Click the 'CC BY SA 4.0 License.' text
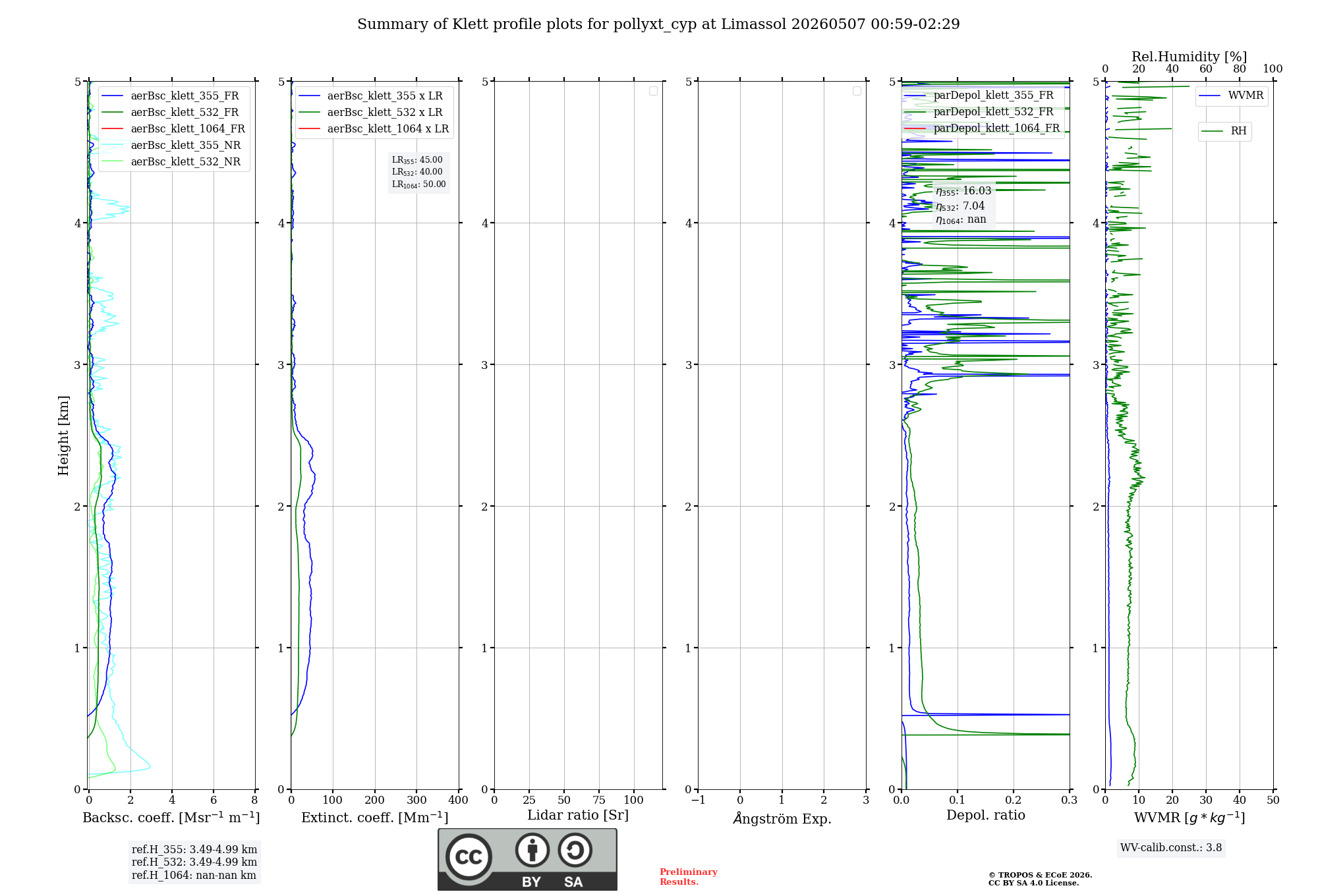The height and width of the screenshot is (896, 1318). [1033, 883]
